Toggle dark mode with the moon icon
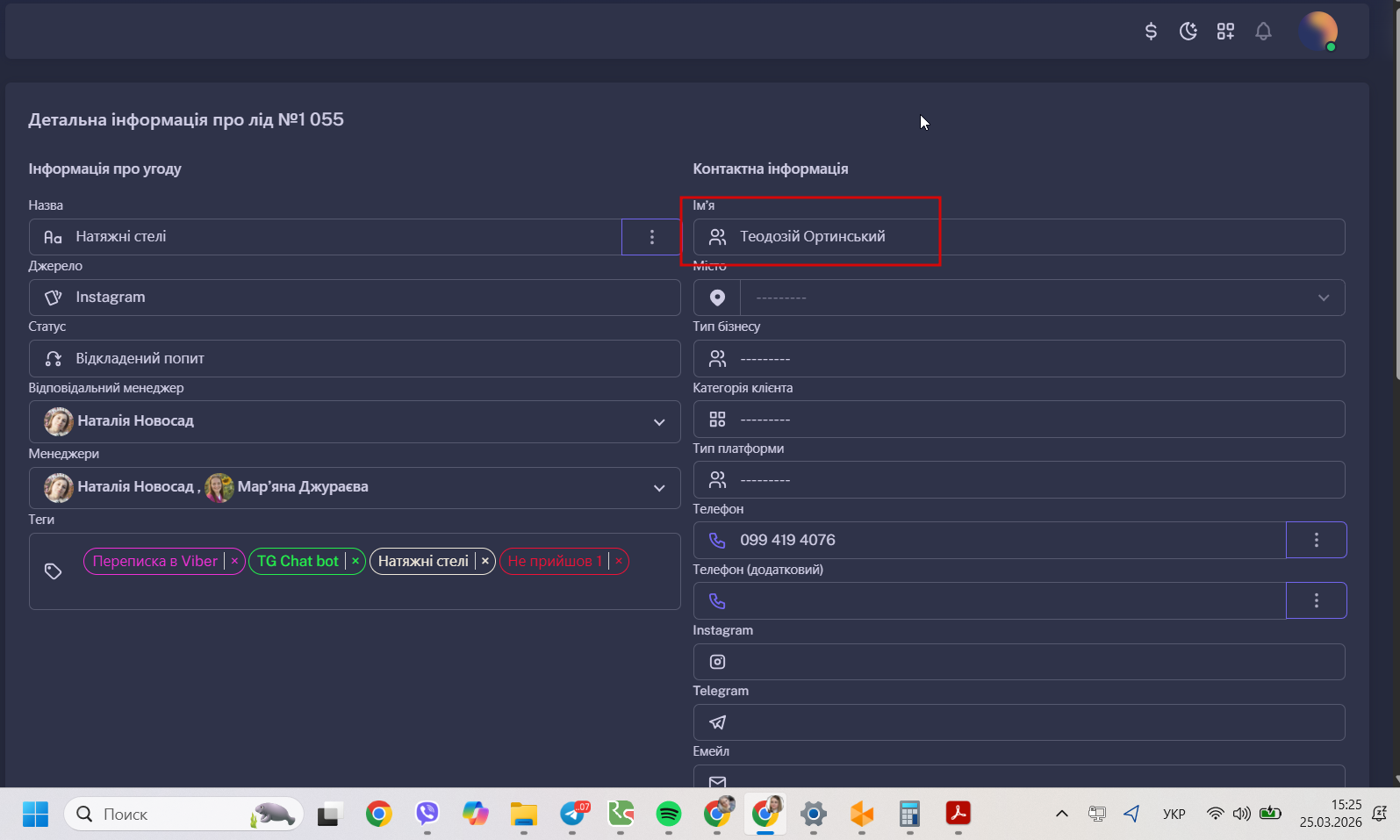Image resolution: width=1400 pixels, height=840 pixels. pos(1188,32)
